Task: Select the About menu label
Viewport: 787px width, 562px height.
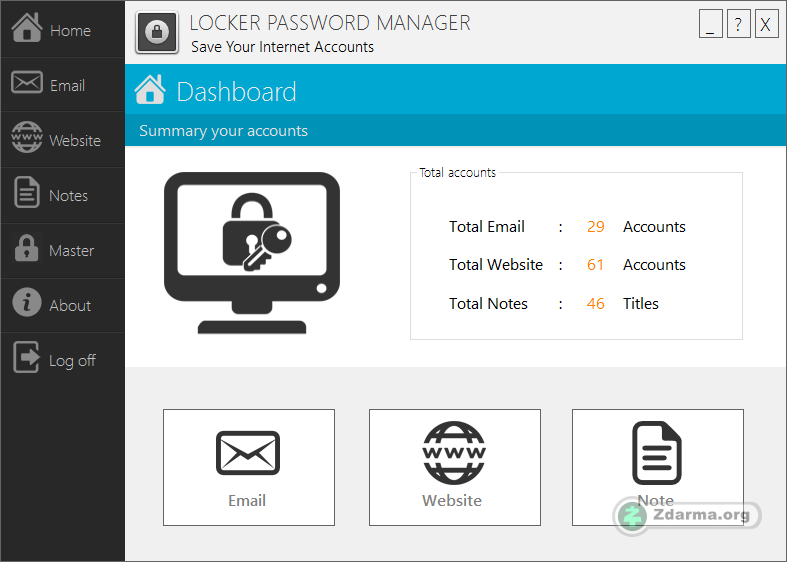Action: click(x=70, y=306)
